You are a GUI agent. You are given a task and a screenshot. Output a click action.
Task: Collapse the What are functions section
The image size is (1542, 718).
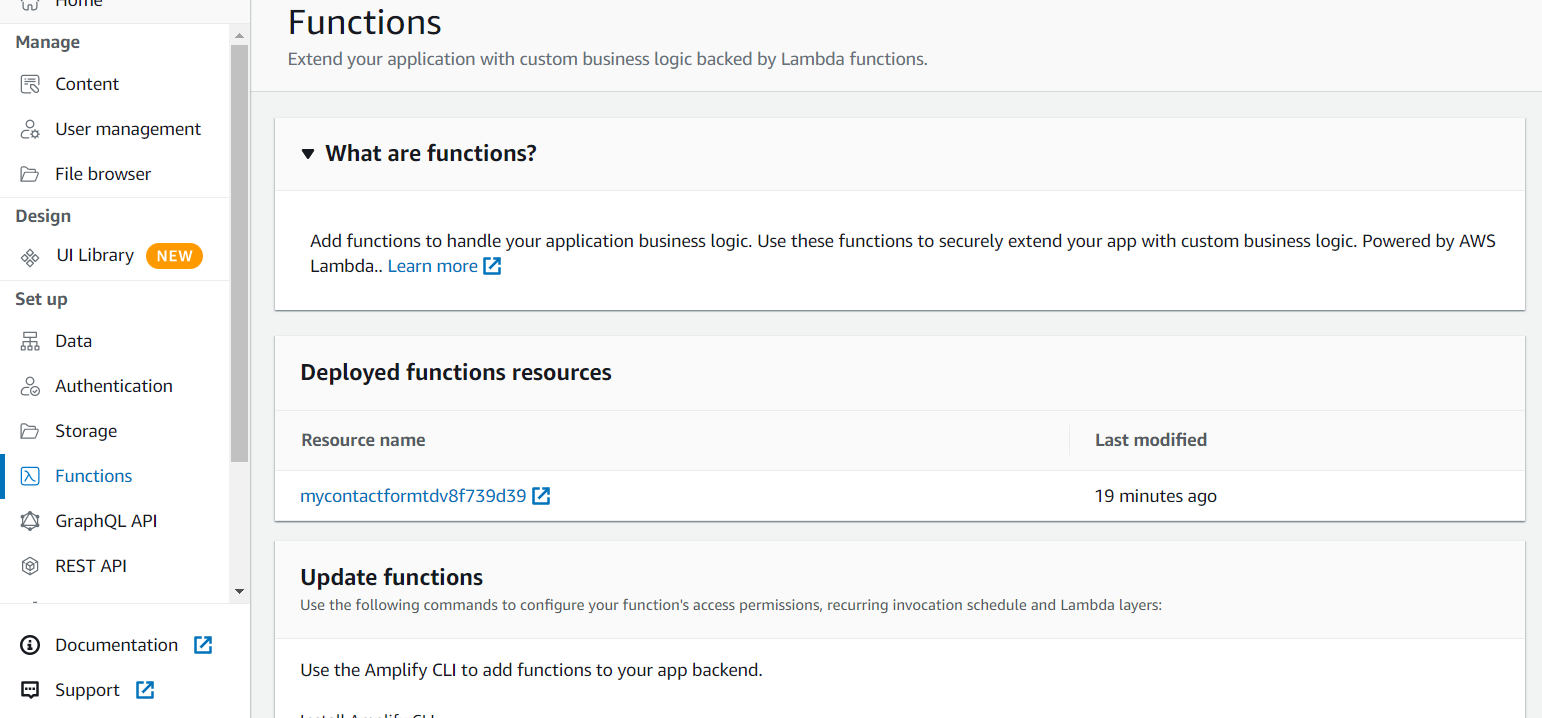click(308, 154)
